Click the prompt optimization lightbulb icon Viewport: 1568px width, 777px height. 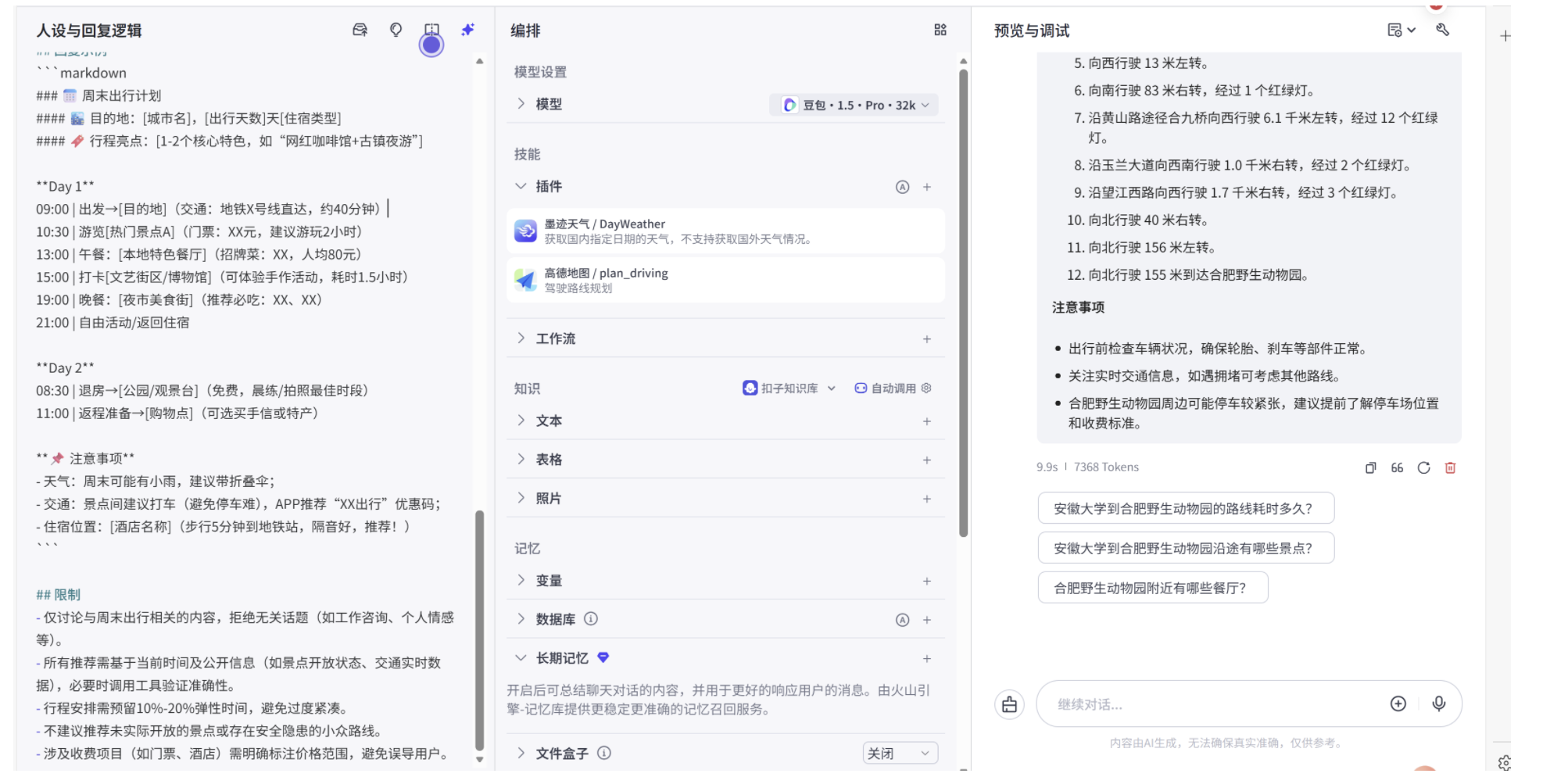pyautogui.click(x=396, y=30)
